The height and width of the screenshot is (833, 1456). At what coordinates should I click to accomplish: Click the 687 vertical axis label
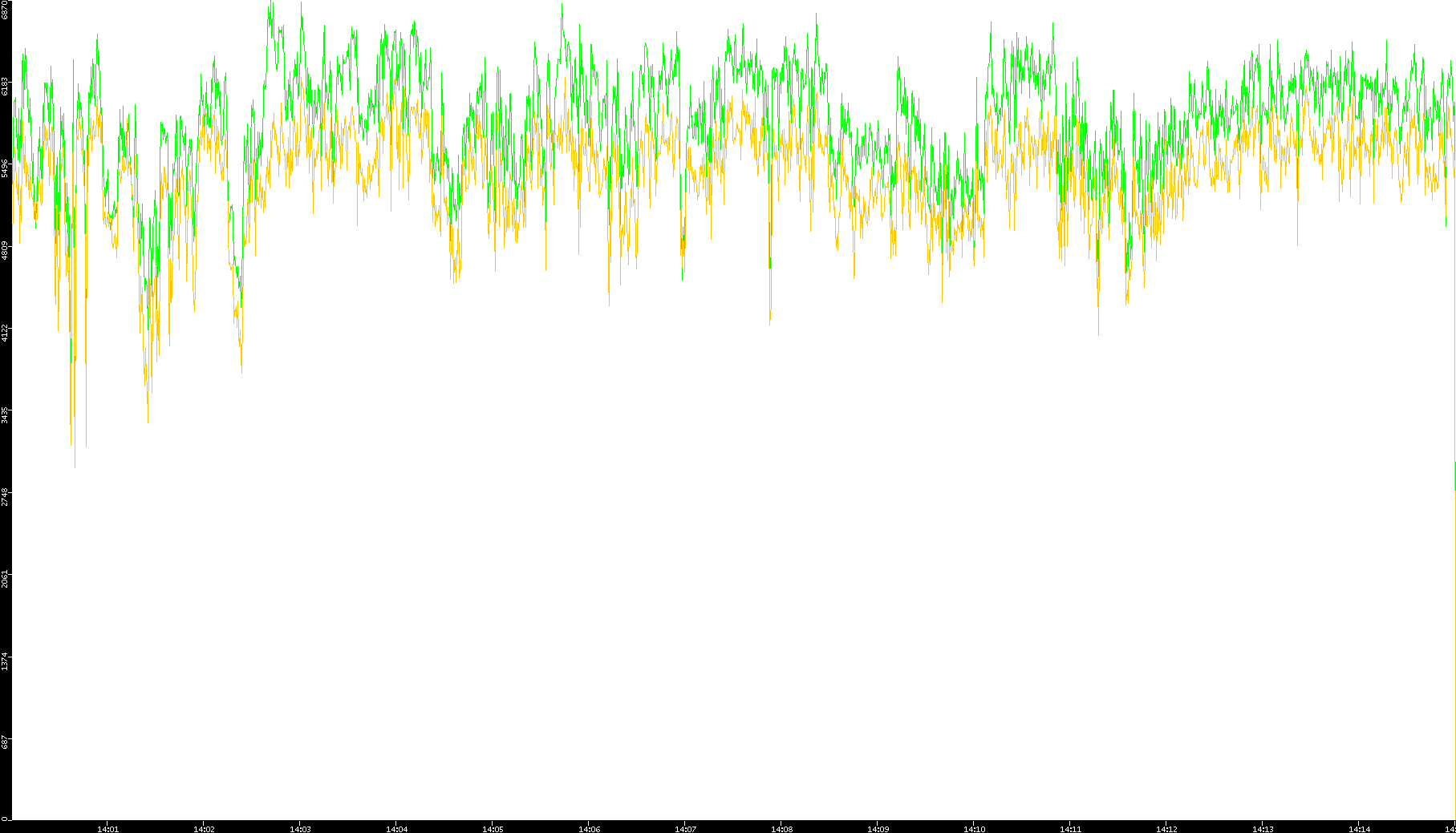(6, 742)
